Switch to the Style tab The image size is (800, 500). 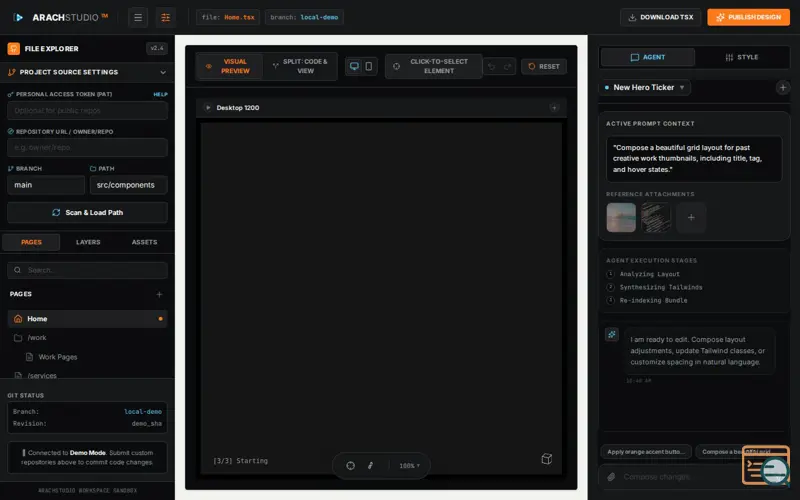coord(742,57)
